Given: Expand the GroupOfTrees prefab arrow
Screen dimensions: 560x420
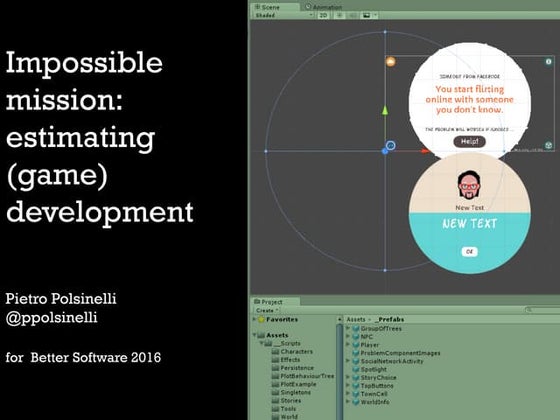Looking at the screenshot, I should coord(348,328).
